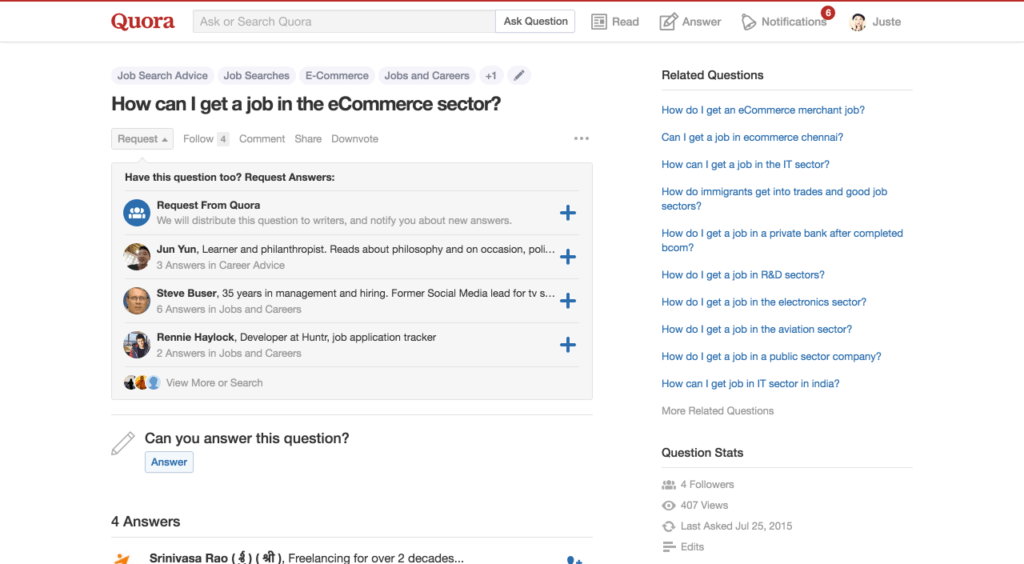
Task: Open the three-dot more options menu
Action: tap(581, 138)
